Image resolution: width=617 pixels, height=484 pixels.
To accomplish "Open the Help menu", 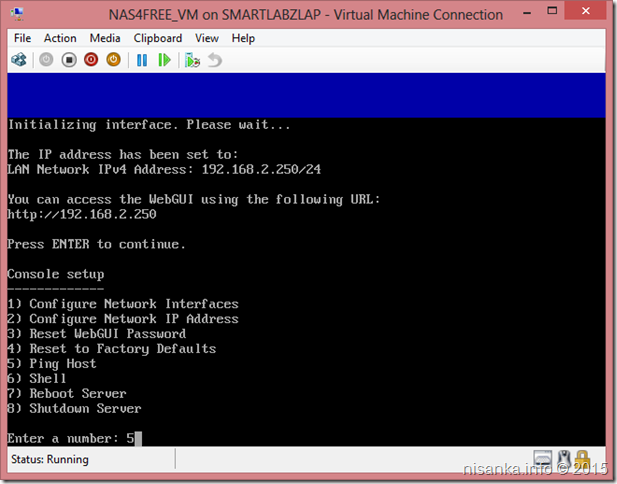I will click(x=243, y=38).
